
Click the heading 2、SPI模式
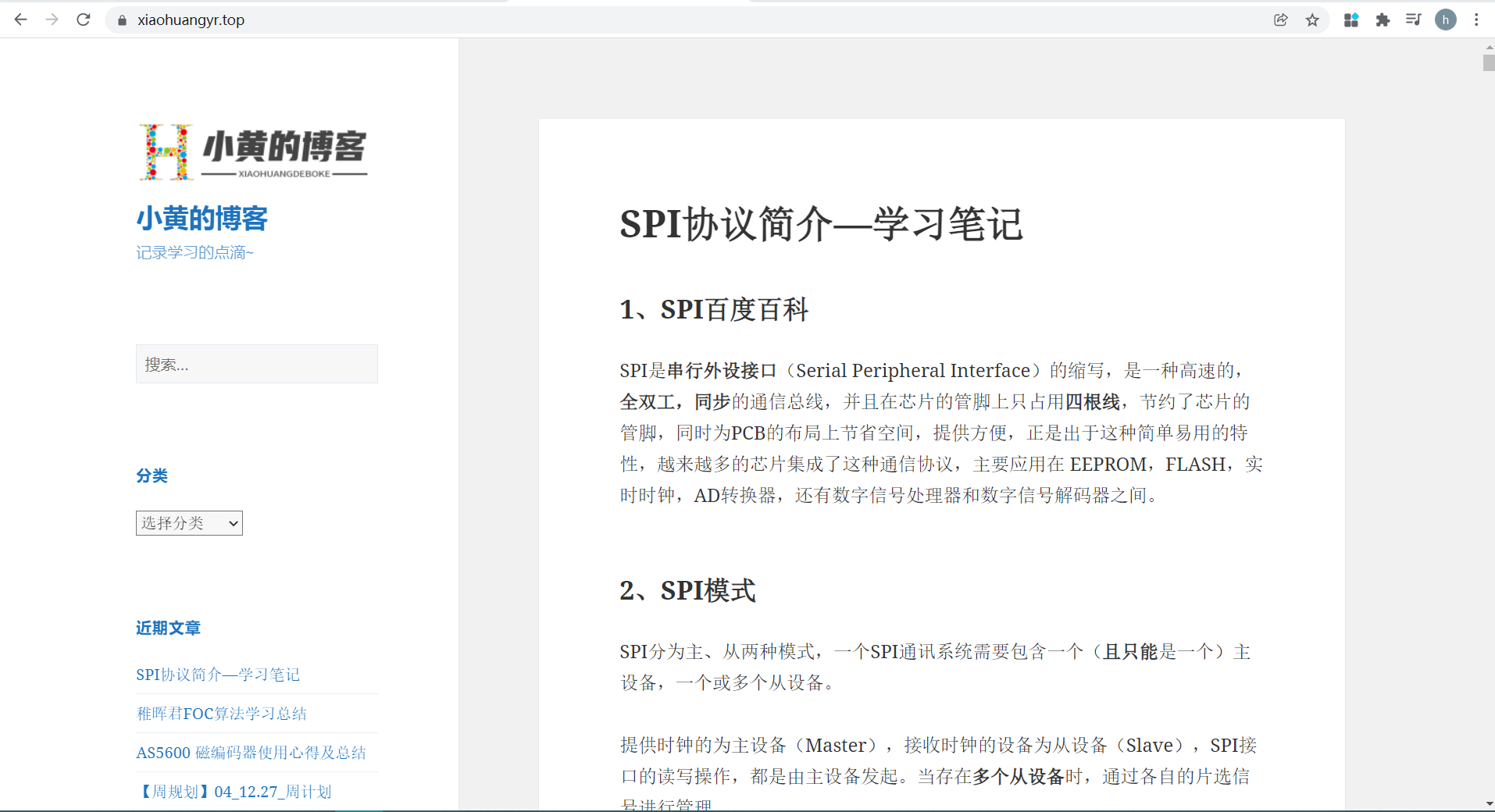[x=687, y=590]
